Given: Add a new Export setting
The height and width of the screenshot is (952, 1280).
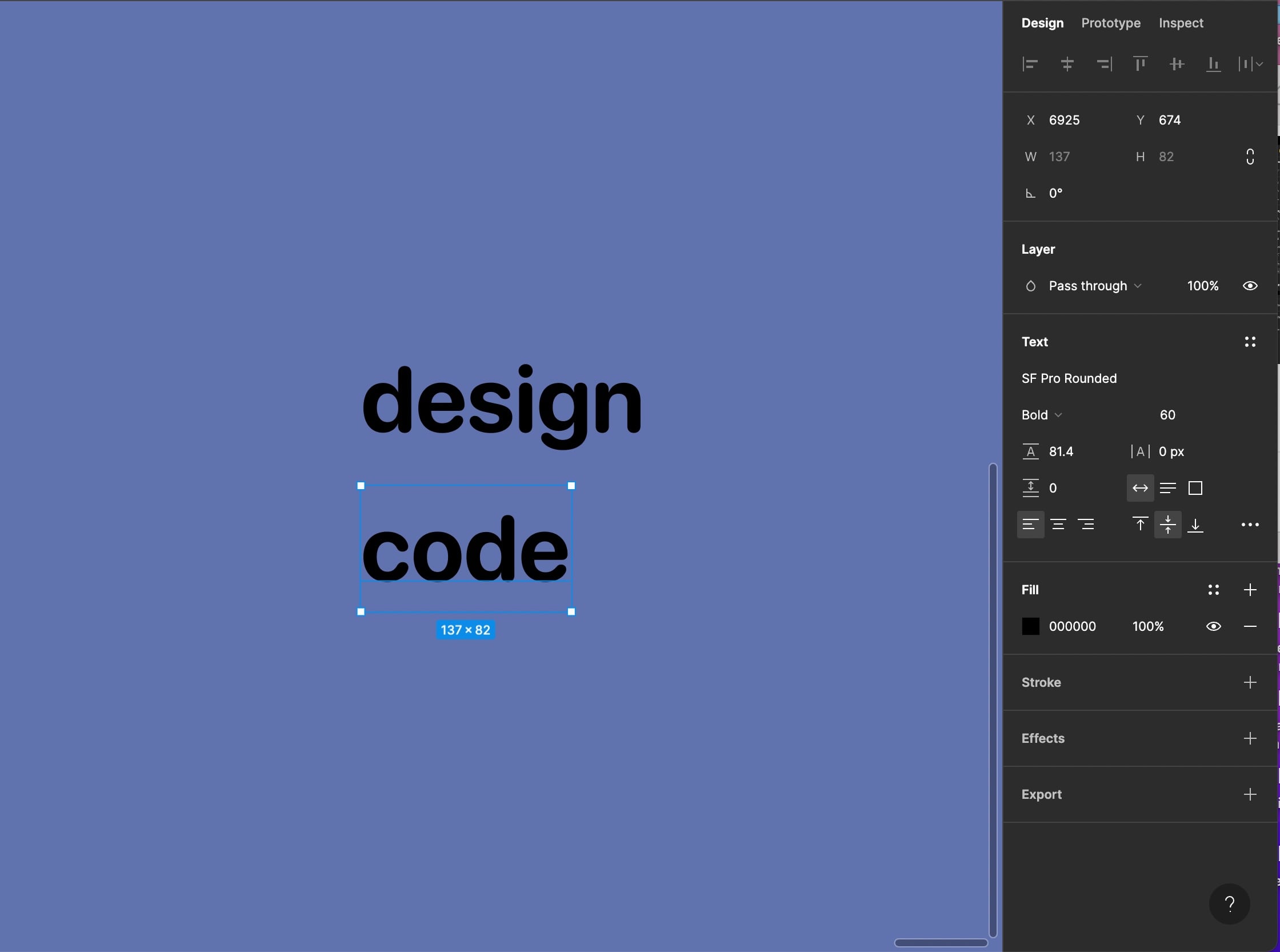Looking at the screenshot, I should coord(1250,794).
